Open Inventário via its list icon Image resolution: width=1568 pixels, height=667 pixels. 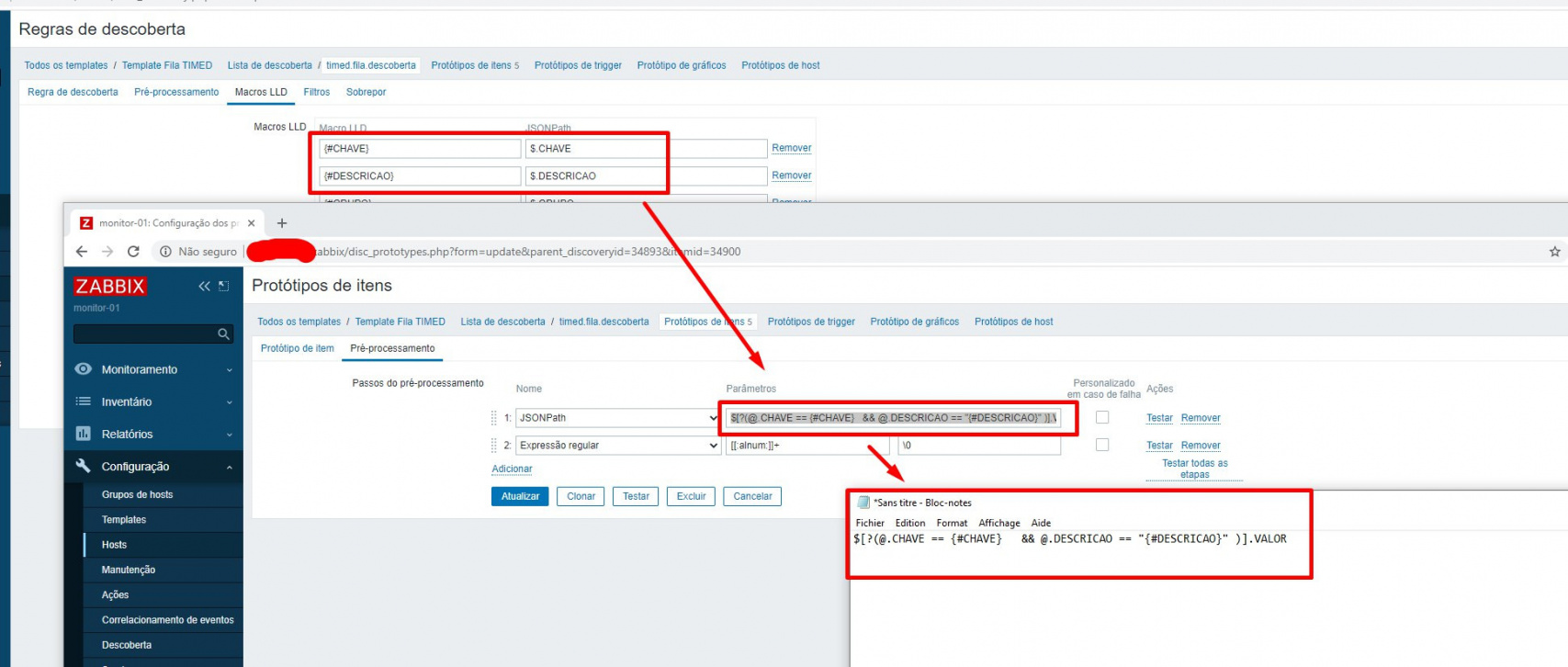pyautogui.click(x=83, y=401)
